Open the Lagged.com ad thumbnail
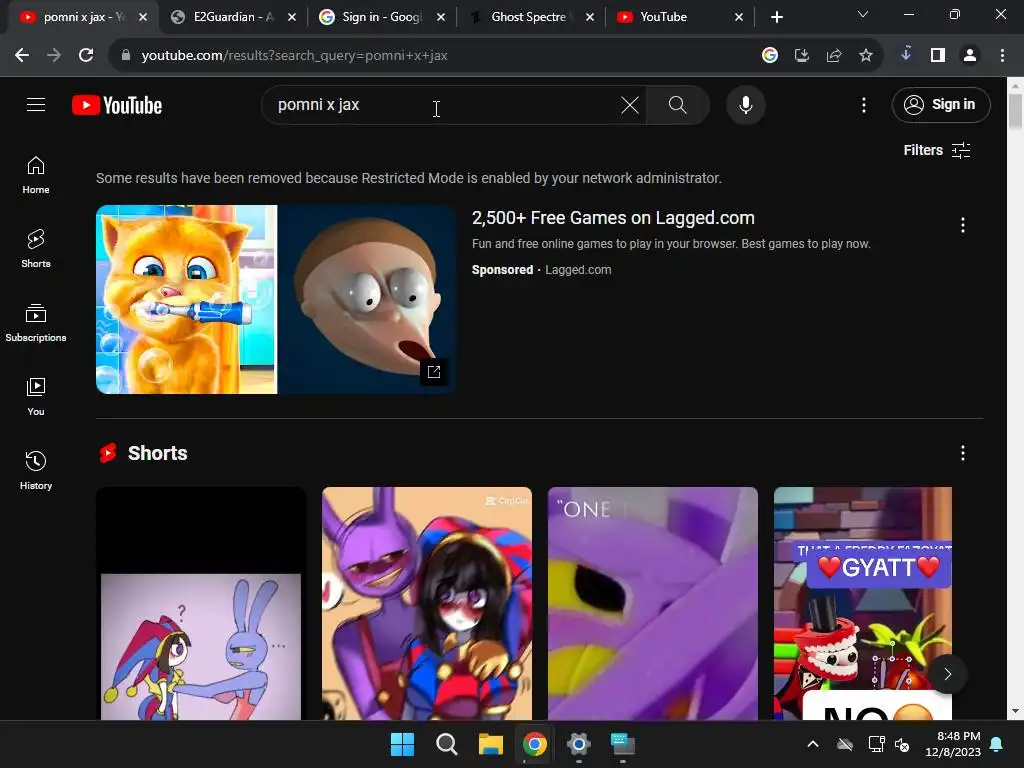Screen dimensions: 1024x768 pos(276,299)
